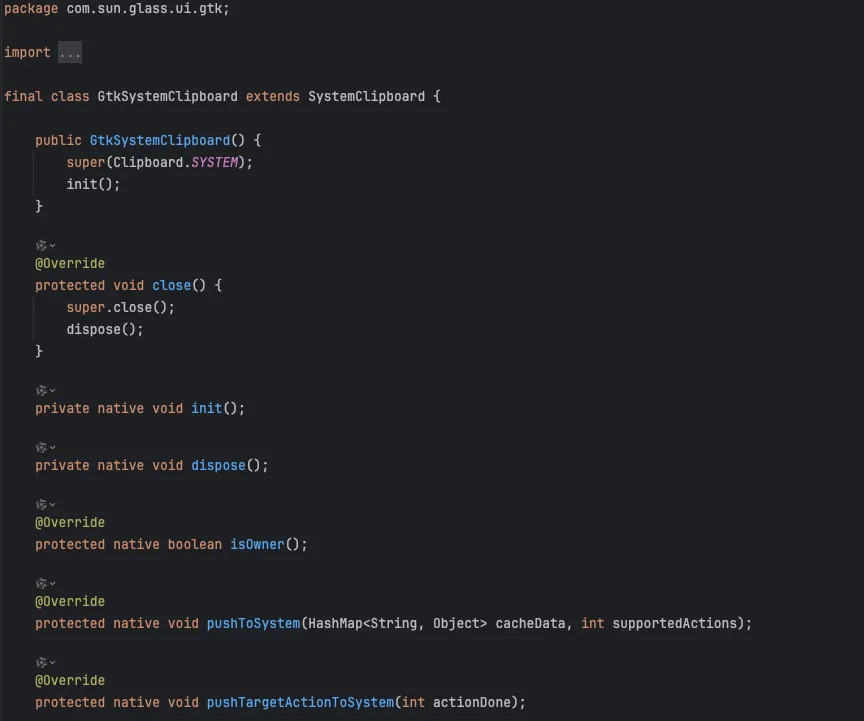Click the package name com.sun.glass.ui.gtk
Image resolution: width=864 pixels, height=721 pixels.
144,9
